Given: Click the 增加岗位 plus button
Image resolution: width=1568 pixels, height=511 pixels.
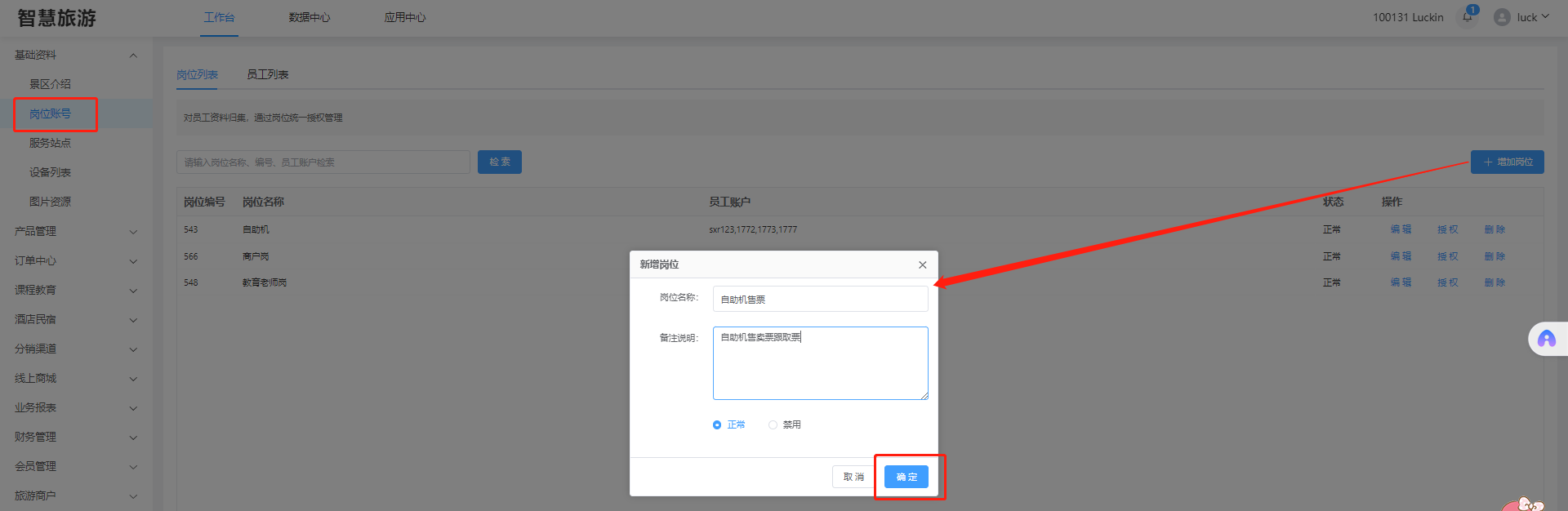Looking at the screenshot, I should pyautogui.click(x=1507, y=162).
